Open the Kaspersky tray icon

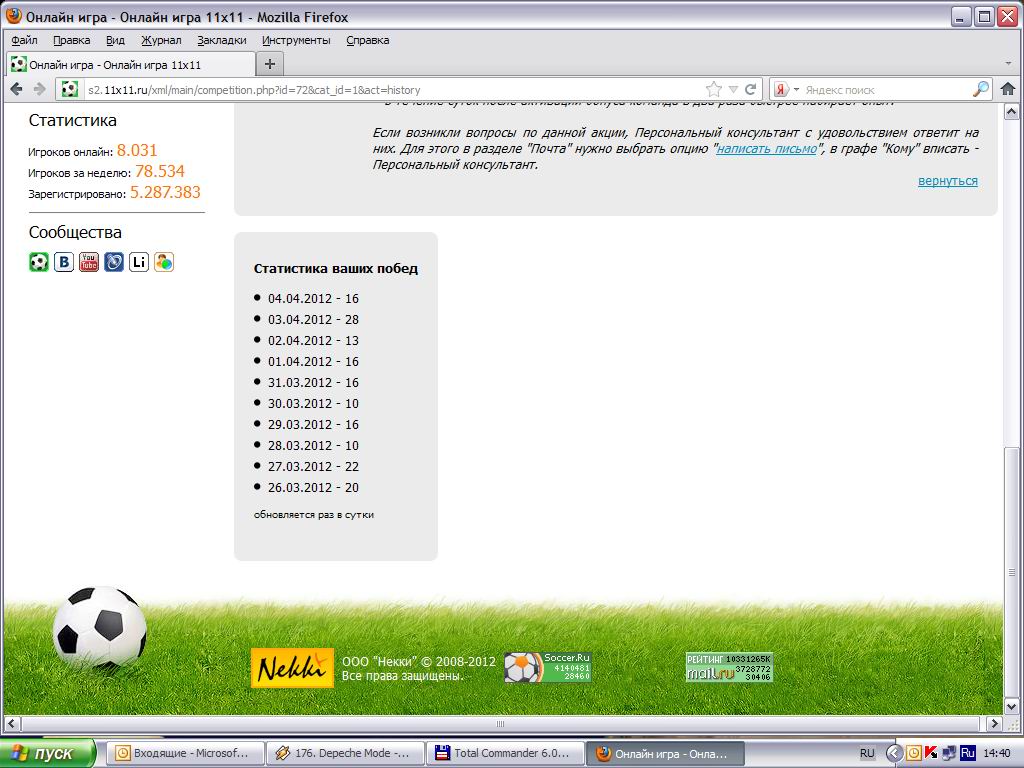point(931,753)
